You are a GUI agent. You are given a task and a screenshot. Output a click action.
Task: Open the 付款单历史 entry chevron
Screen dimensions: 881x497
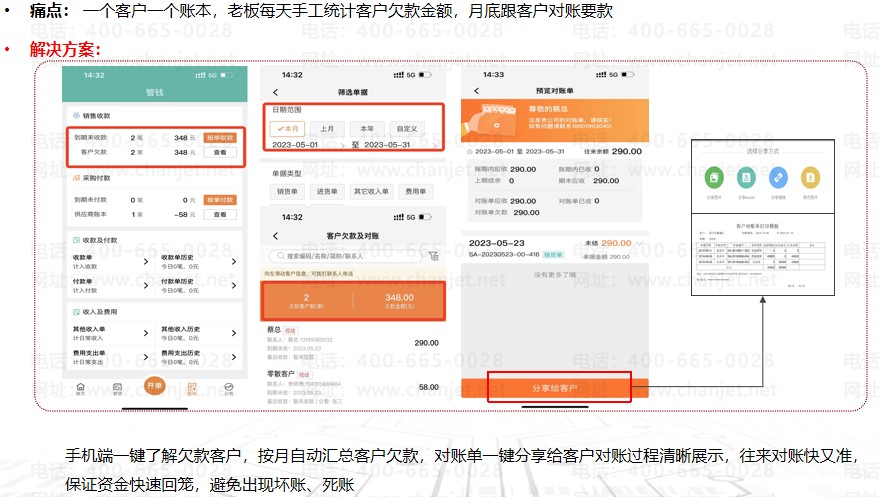[x=234, y=285]
